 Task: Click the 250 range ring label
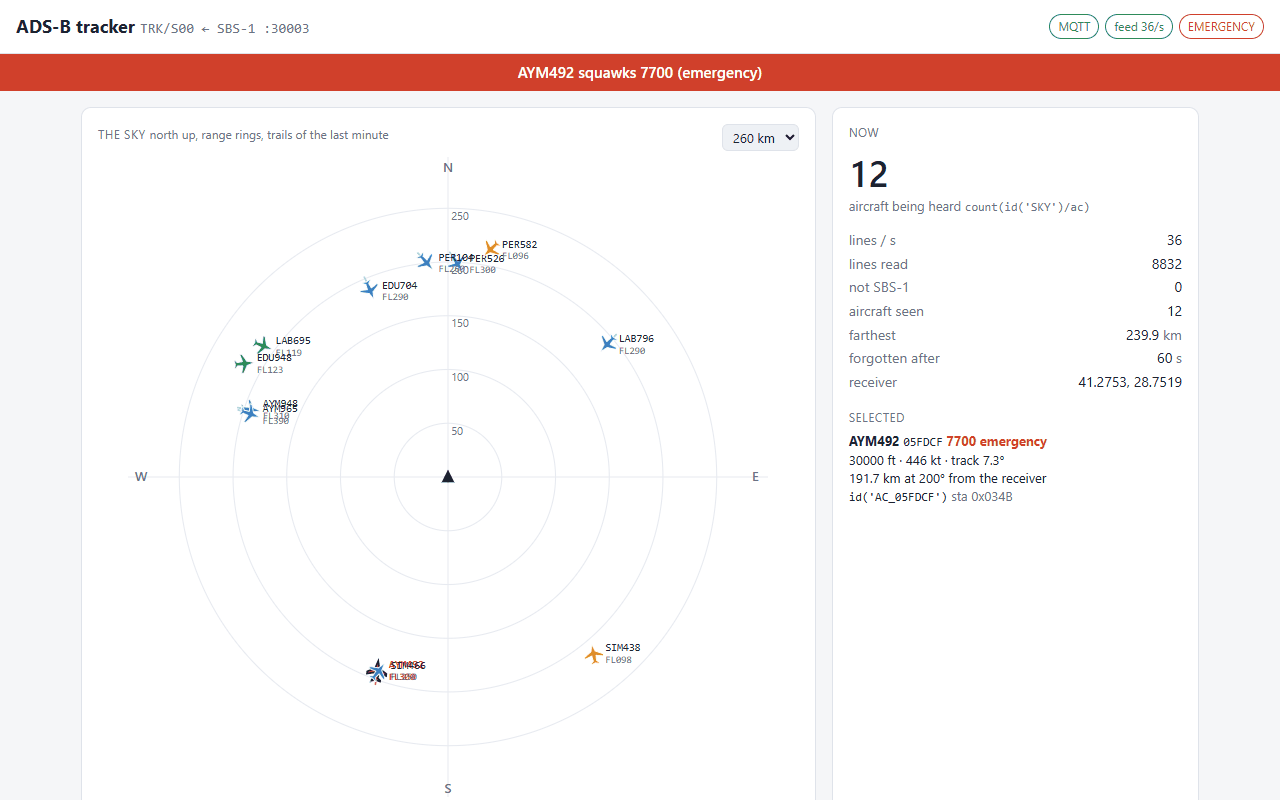(x=460, y=216)
